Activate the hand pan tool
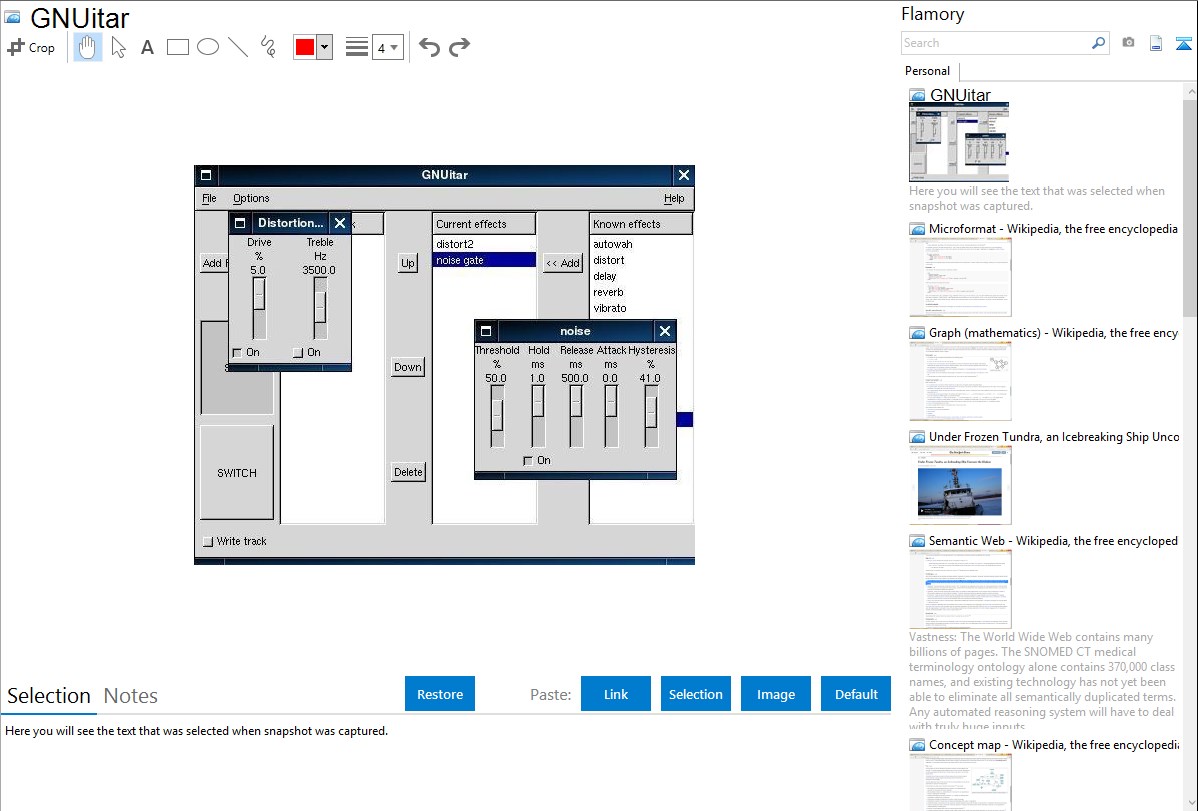1198x811 pixels. 88,47
